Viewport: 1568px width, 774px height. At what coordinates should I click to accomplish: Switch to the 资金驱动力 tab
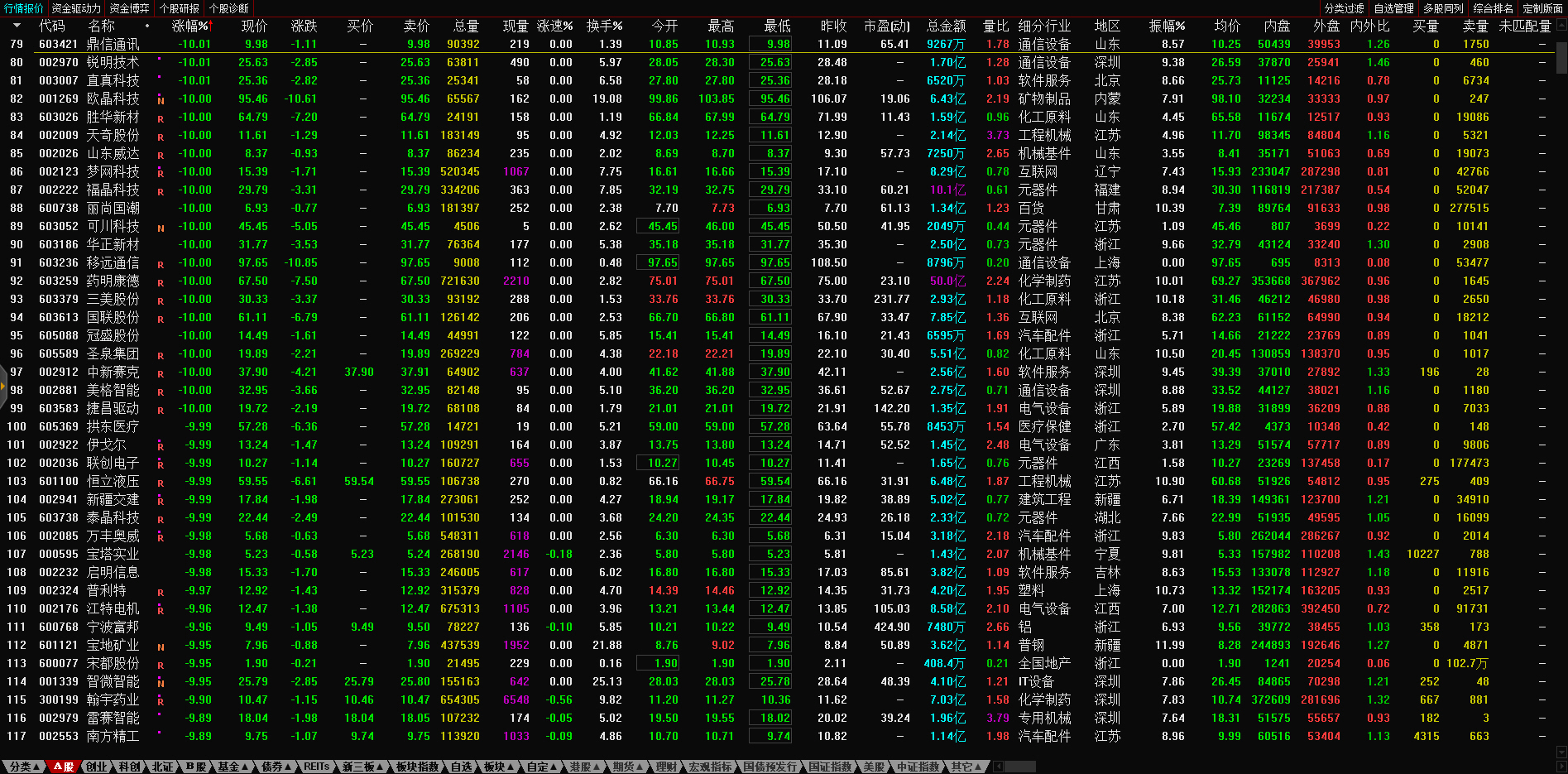click(x=76, y=8)
